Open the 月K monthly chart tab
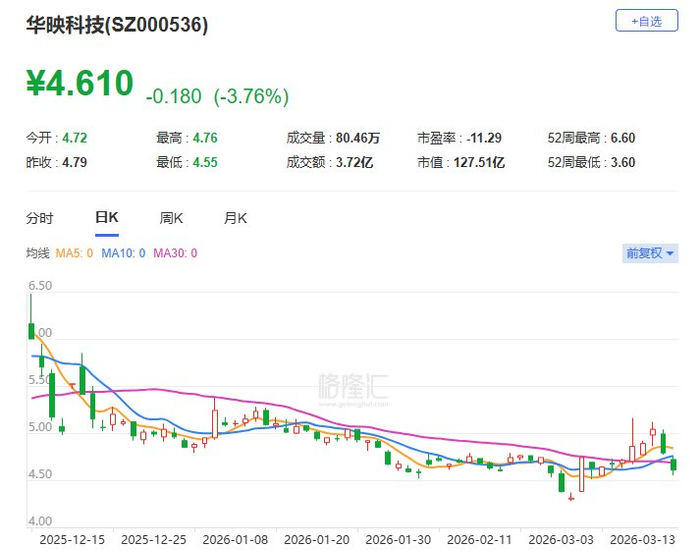 (235, 218)
